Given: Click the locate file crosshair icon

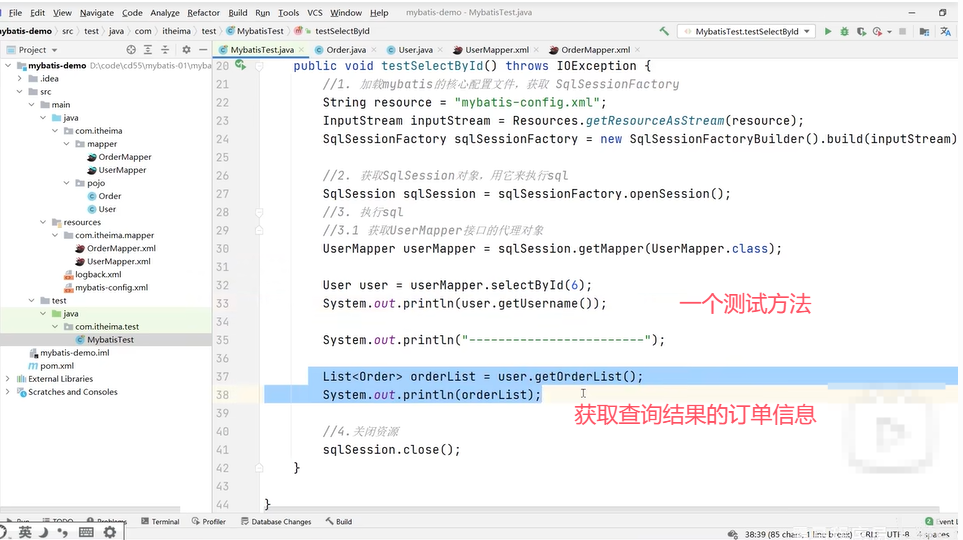Looking at the screenshot, I should click(131, 50).
